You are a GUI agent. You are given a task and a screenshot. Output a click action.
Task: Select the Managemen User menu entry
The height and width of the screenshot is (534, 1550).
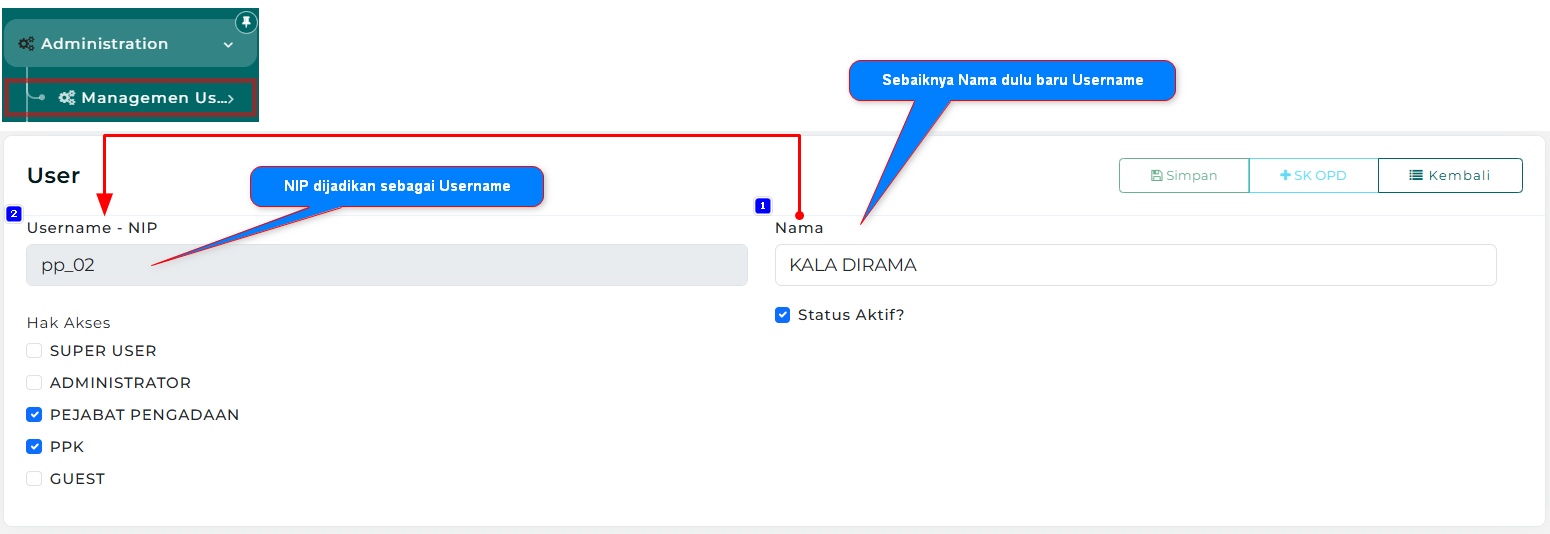[149, 98]
